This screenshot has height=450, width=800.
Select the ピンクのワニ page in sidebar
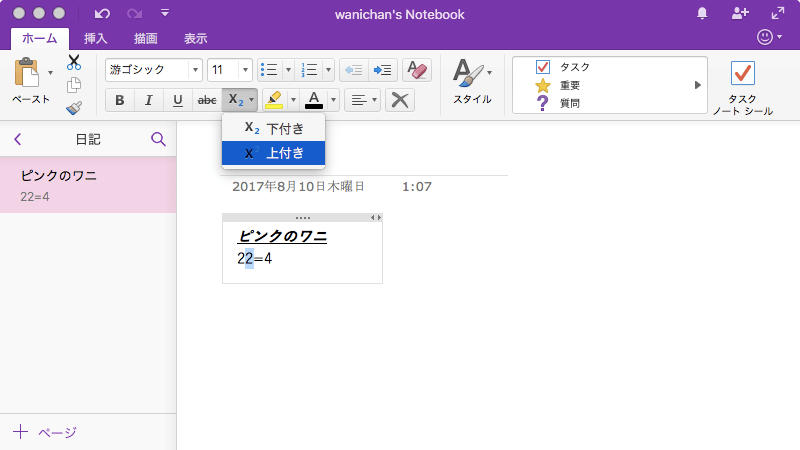(88, 185)
